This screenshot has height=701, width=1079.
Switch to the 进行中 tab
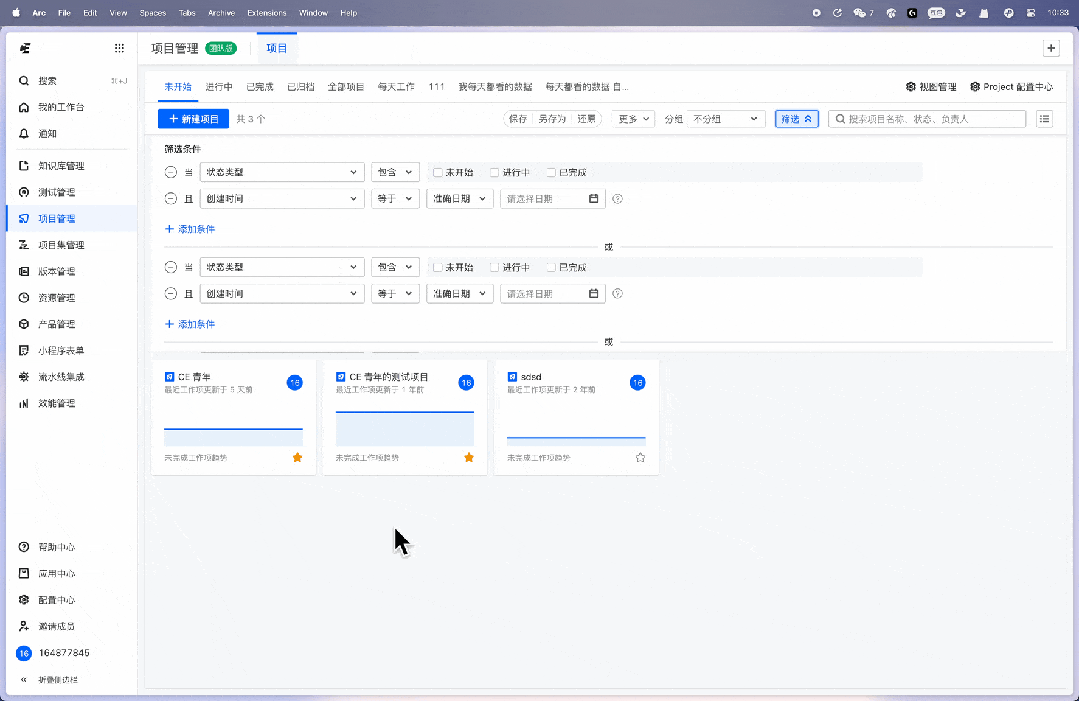(219, 87)
